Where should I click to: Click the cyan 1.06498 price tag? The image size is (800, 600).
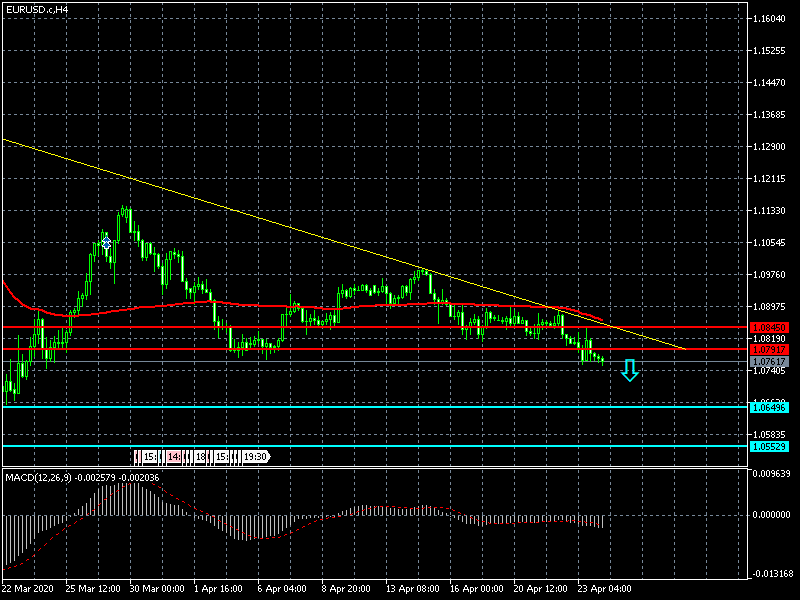point(770,407)
